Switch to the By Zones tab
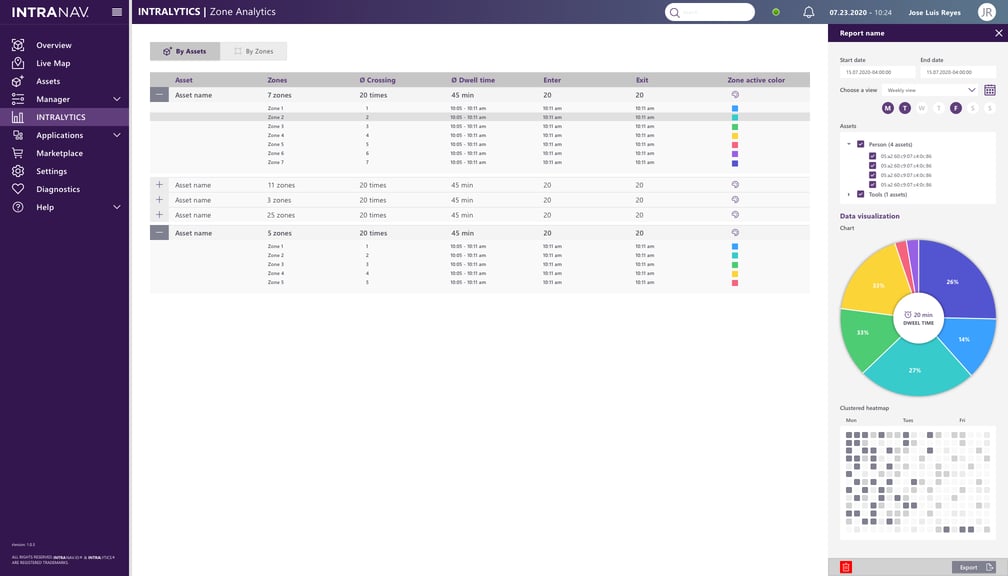 (258, 50)
